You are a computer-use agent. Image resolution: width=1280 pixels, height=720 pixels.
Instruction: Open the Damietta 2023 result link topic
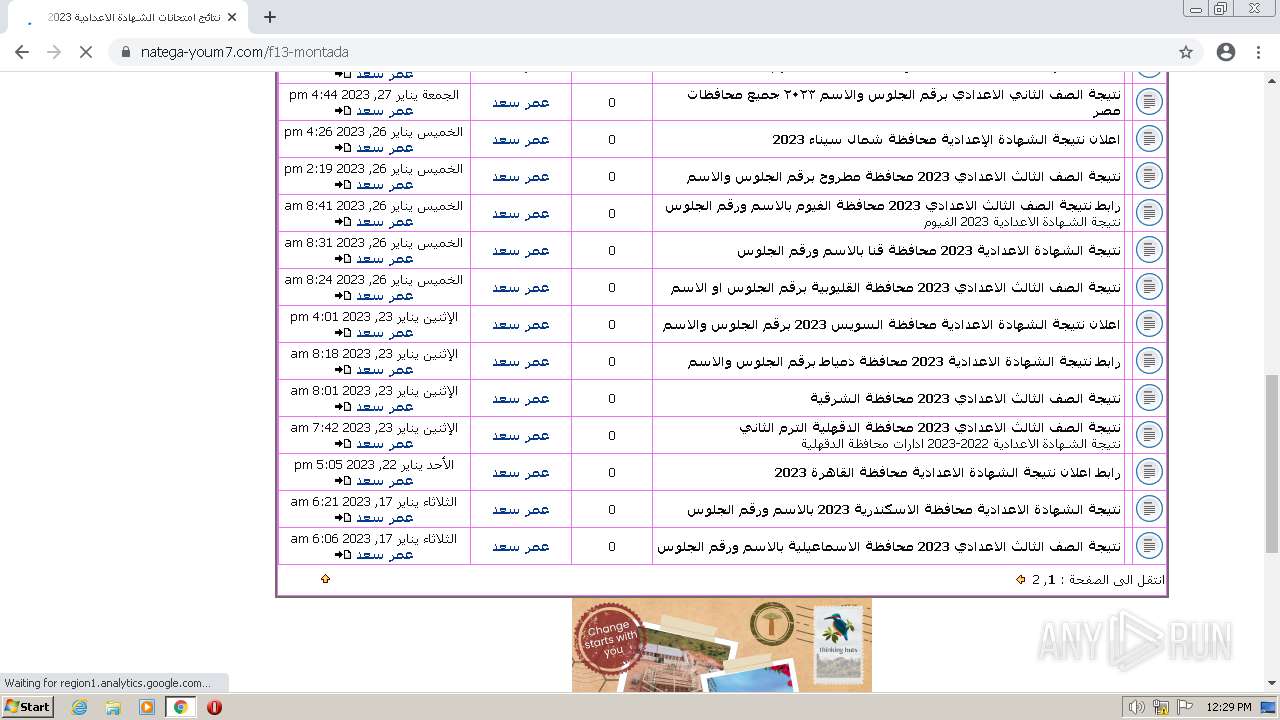(904, 361)
